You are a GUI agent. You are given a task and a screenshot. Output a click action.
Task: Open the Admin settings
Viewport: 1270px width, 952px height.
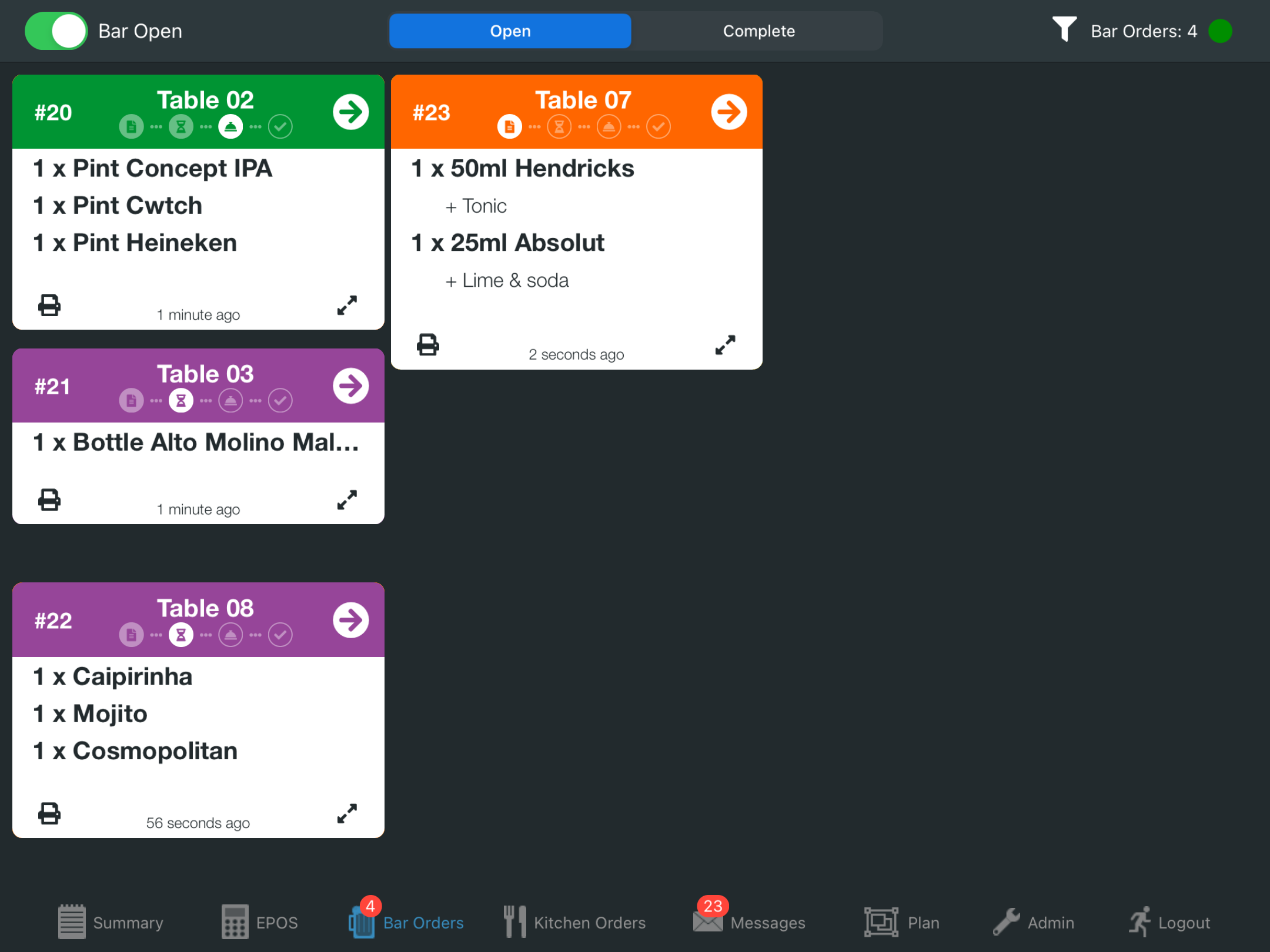click(x=1034, y=922)
